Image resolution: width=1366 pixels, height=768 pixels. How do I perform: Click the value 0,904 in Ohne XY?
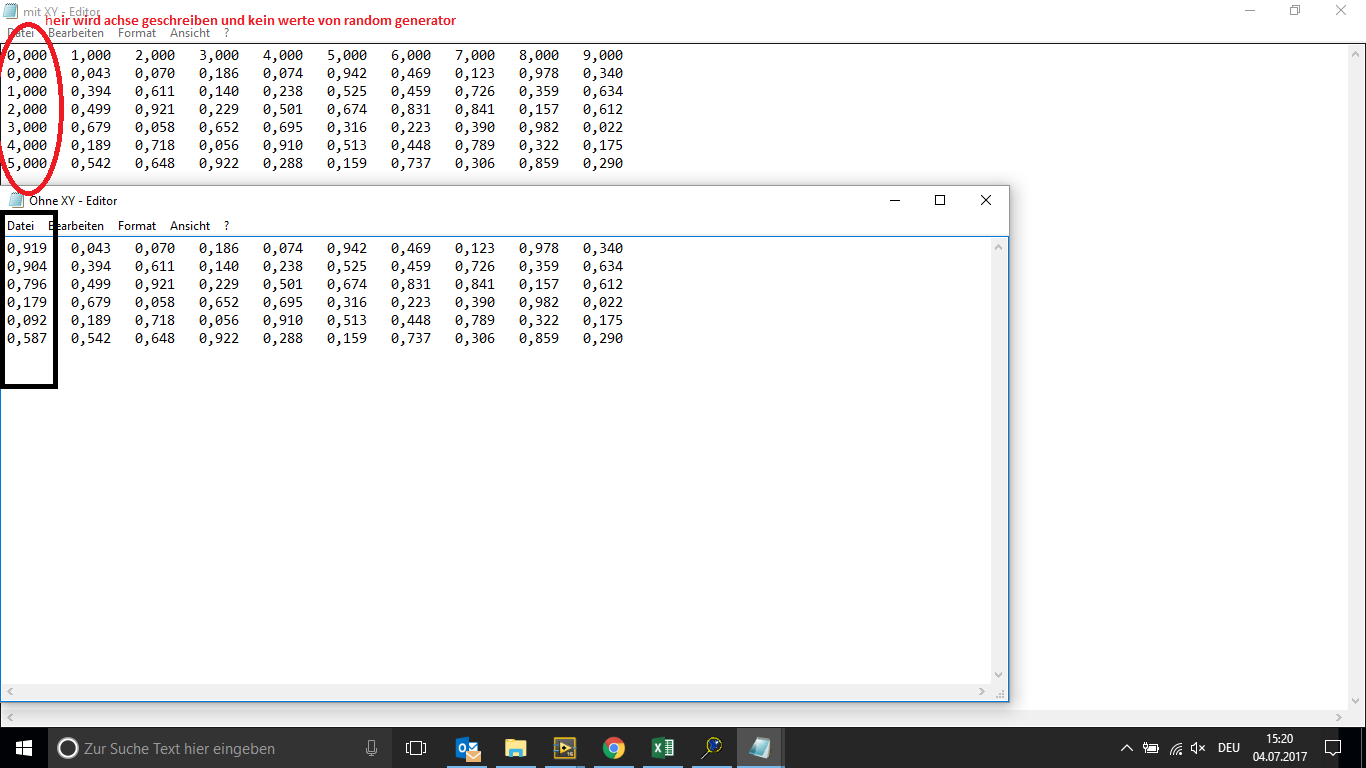click(x=27, y=266)
